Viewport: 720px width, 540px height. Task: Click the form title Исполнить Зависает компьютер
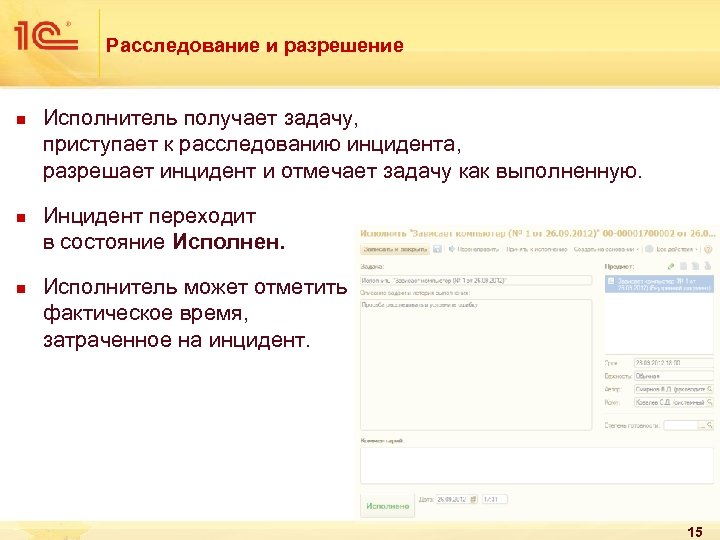coord(537,233)
